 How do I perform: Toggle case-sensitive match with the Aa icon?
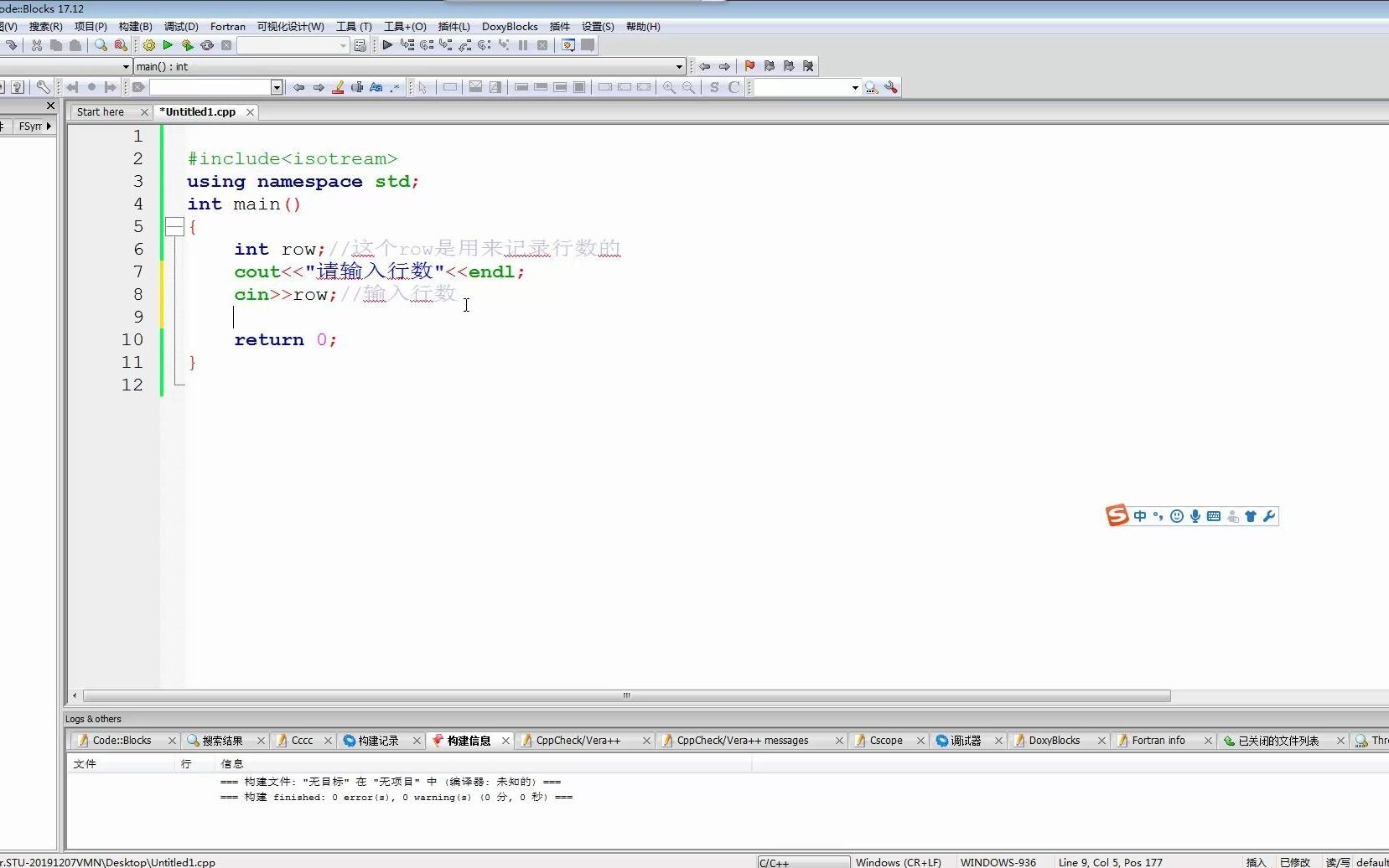tap(376, 87)
